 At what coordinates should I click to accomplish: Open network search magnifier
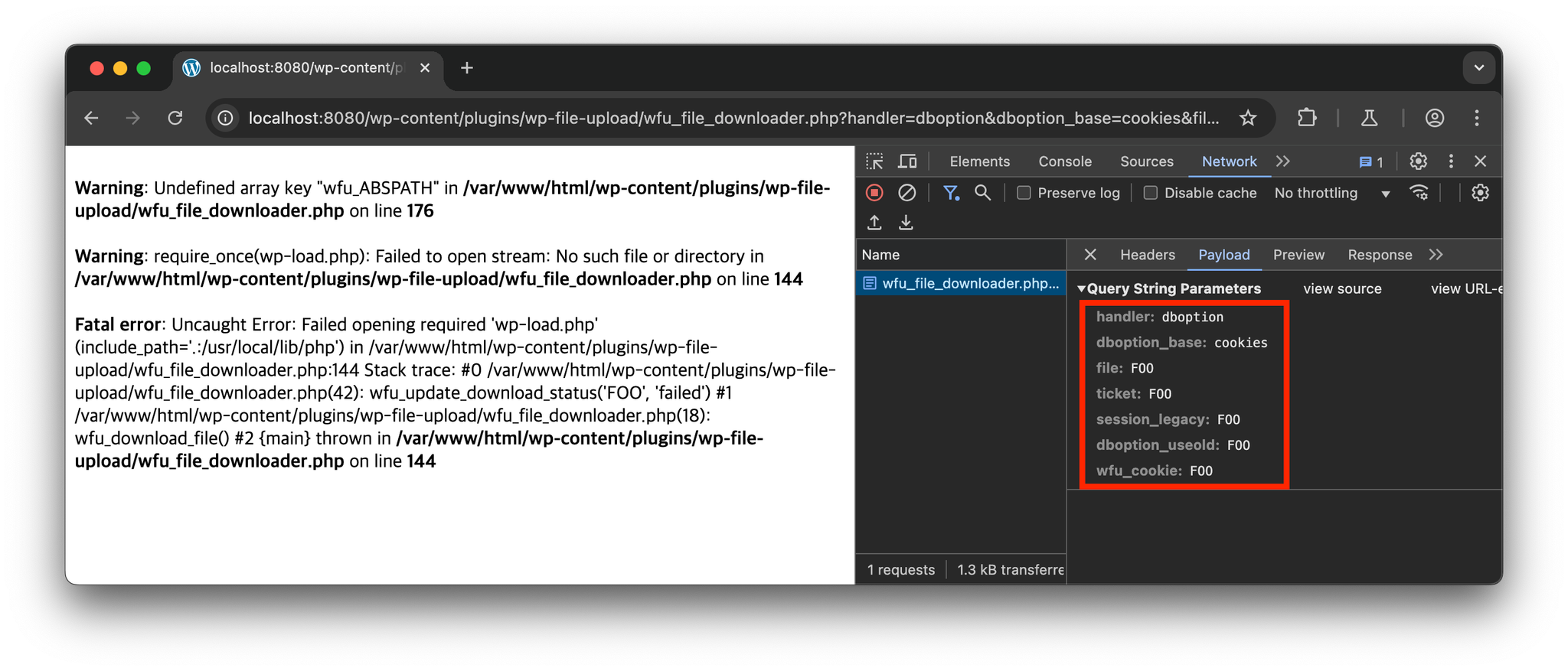point(982,193)
